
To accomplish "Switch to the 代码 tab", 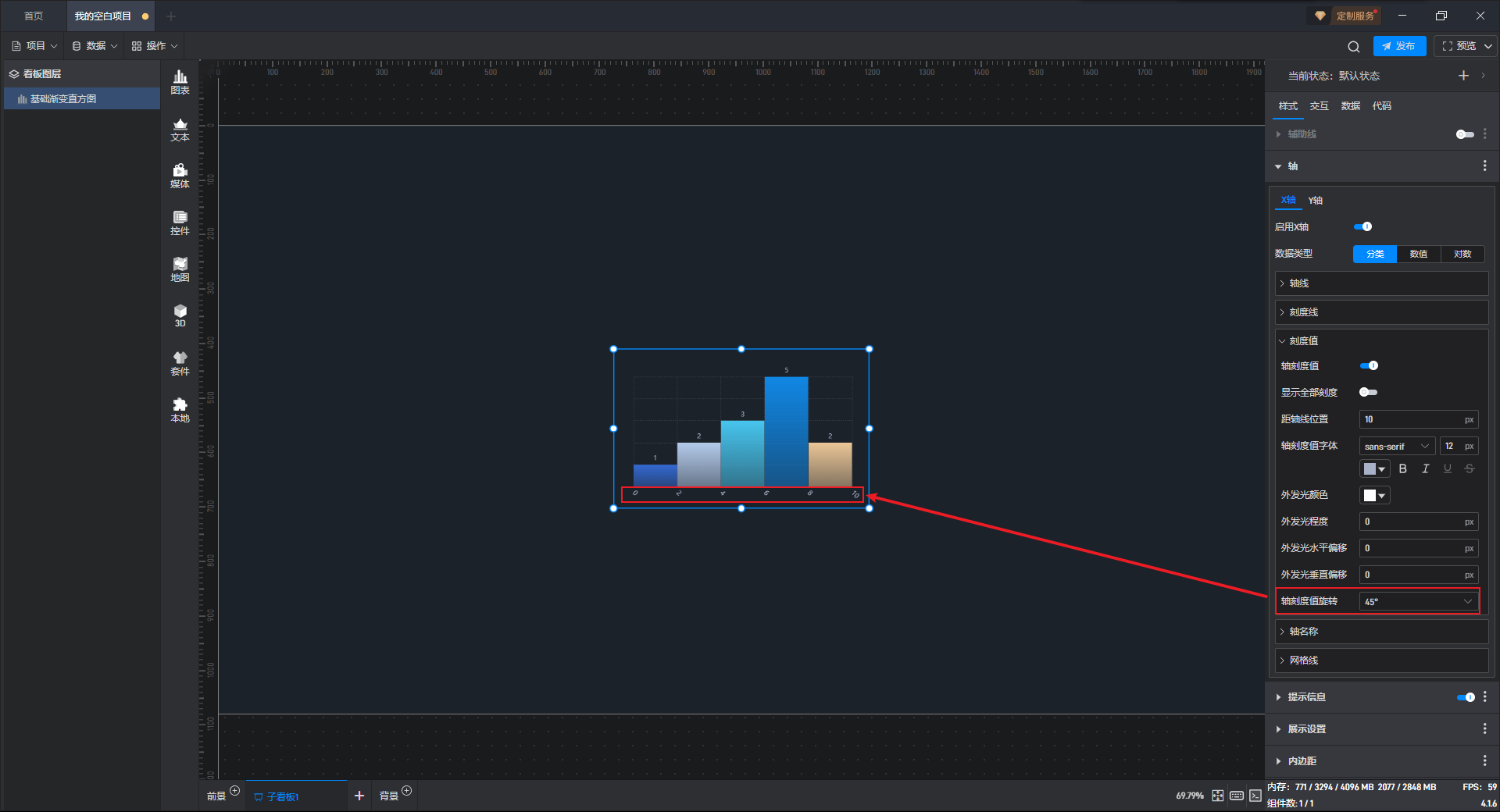I will (x=1382, y=106).
